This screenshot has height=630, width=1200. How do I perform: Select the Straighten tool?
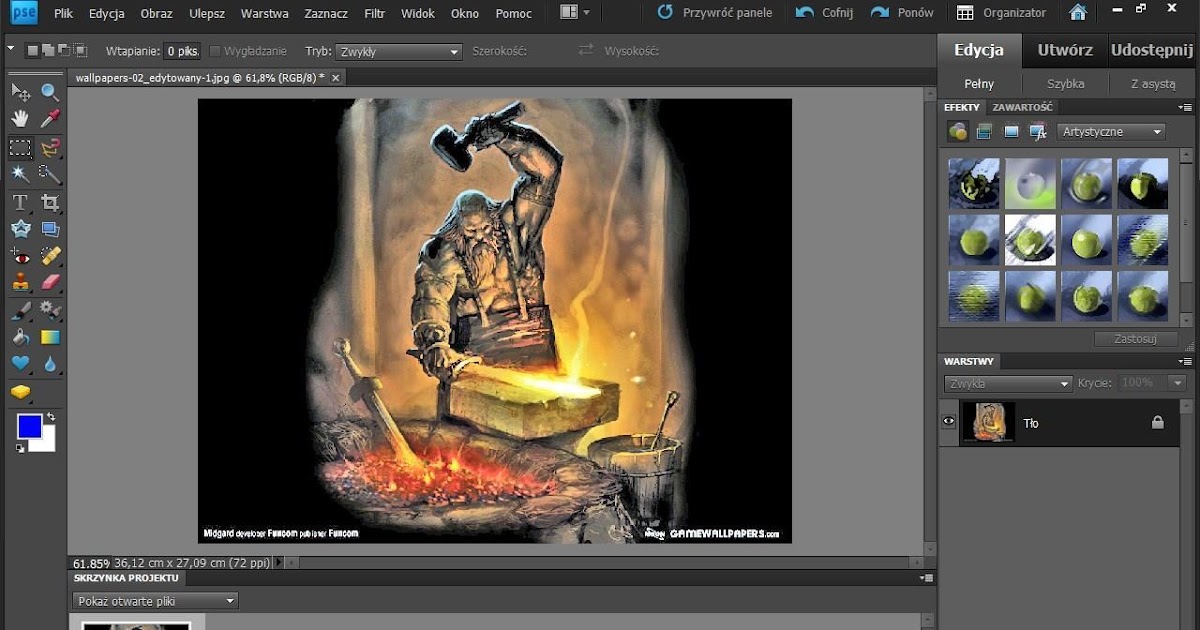(x=50, y=229)
